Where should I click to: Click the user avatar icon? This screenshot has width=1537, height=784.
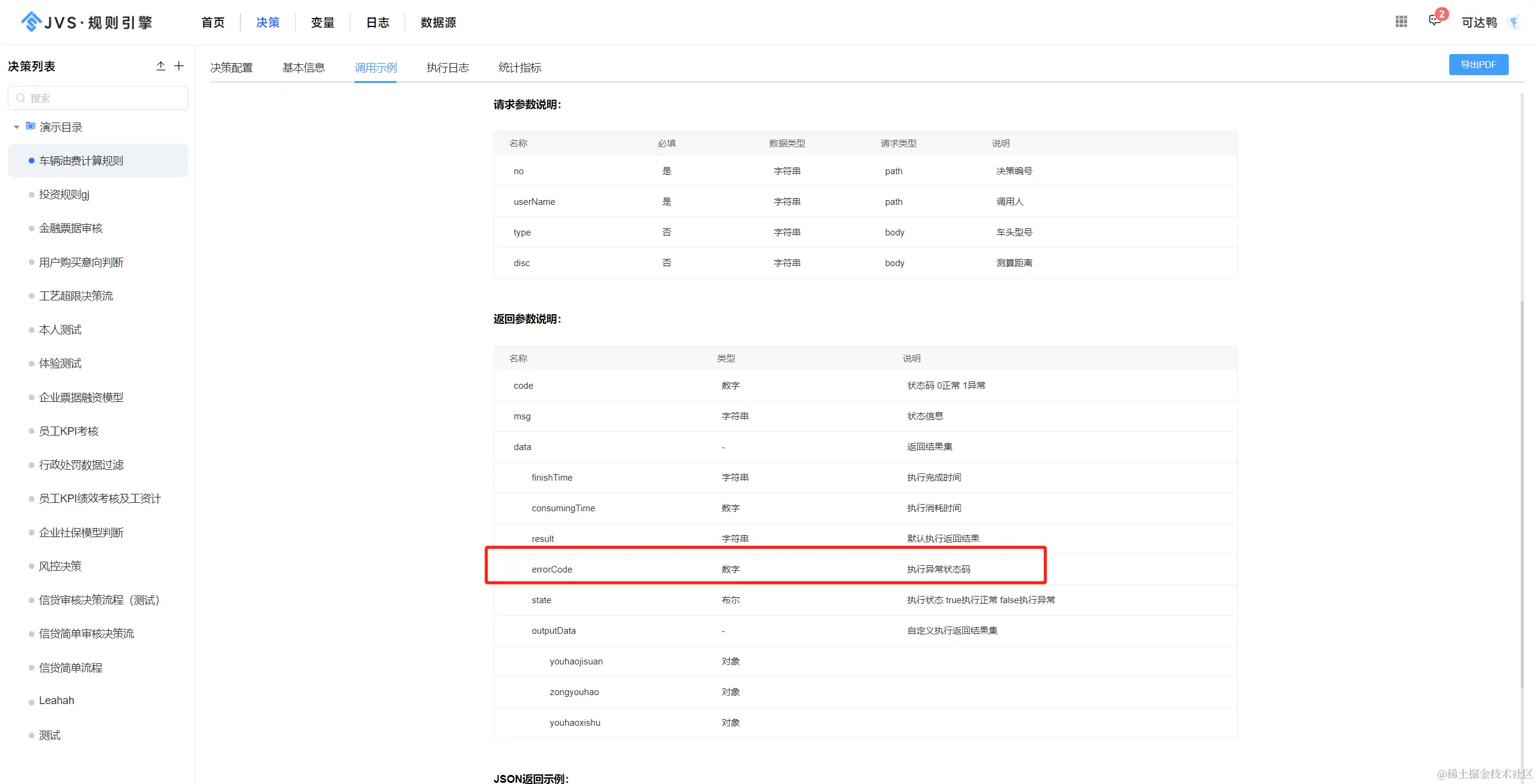(1514, 22)
